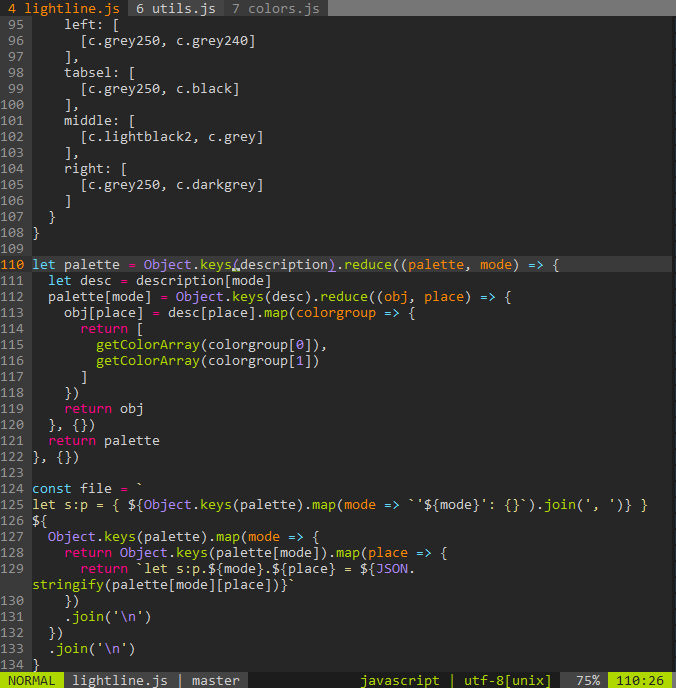Click the javascript filetype indicator

pos(400,680)
